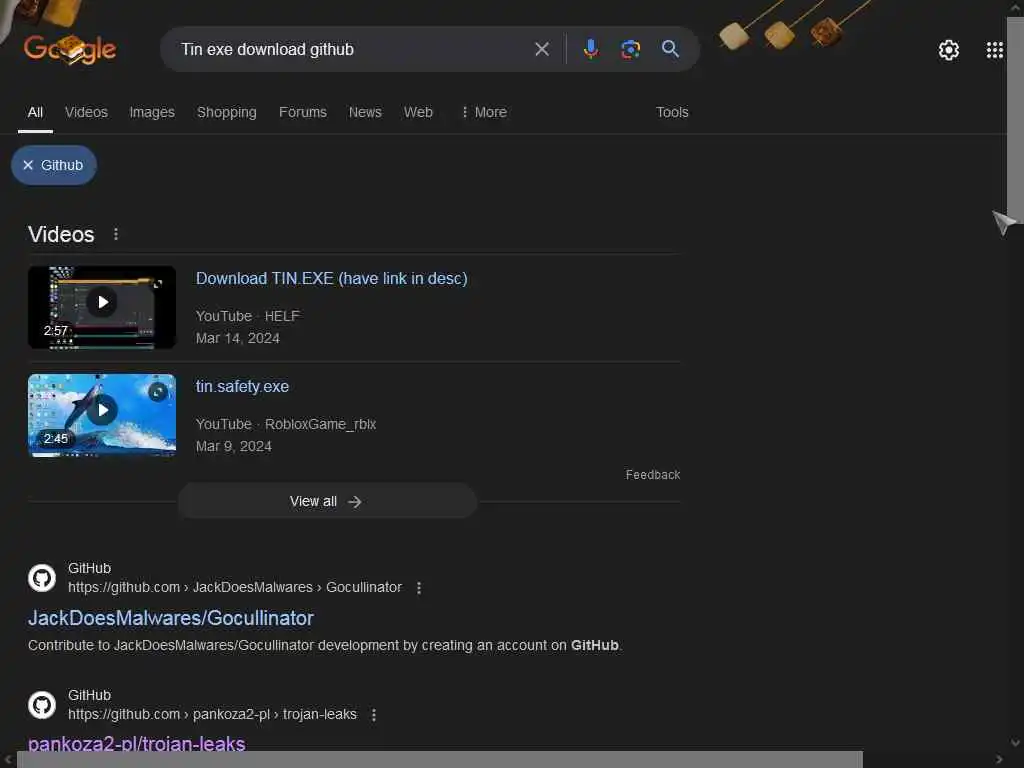Screen dimensions: 1024x768
Task: Click the scroll up arrow
Action: (x=1016, y=8)
